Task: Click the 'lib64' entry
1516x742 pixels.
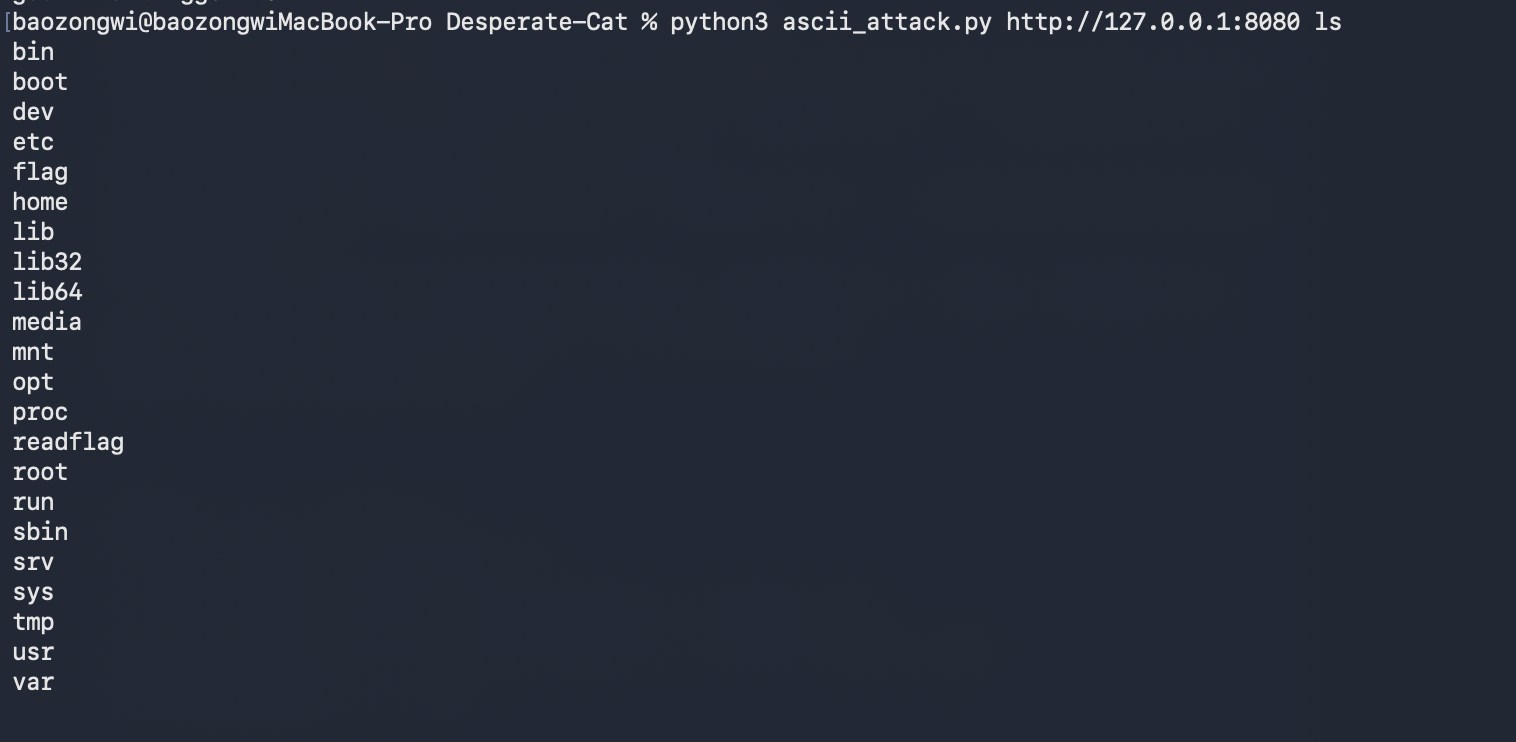Action: click(x=47, y=292)
